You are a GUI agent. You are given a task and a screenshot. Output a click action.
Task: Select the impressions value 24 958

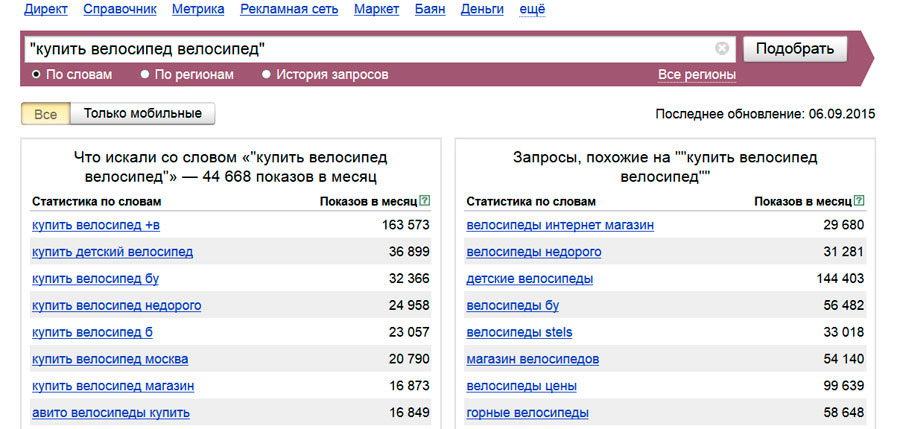(409, 306)
